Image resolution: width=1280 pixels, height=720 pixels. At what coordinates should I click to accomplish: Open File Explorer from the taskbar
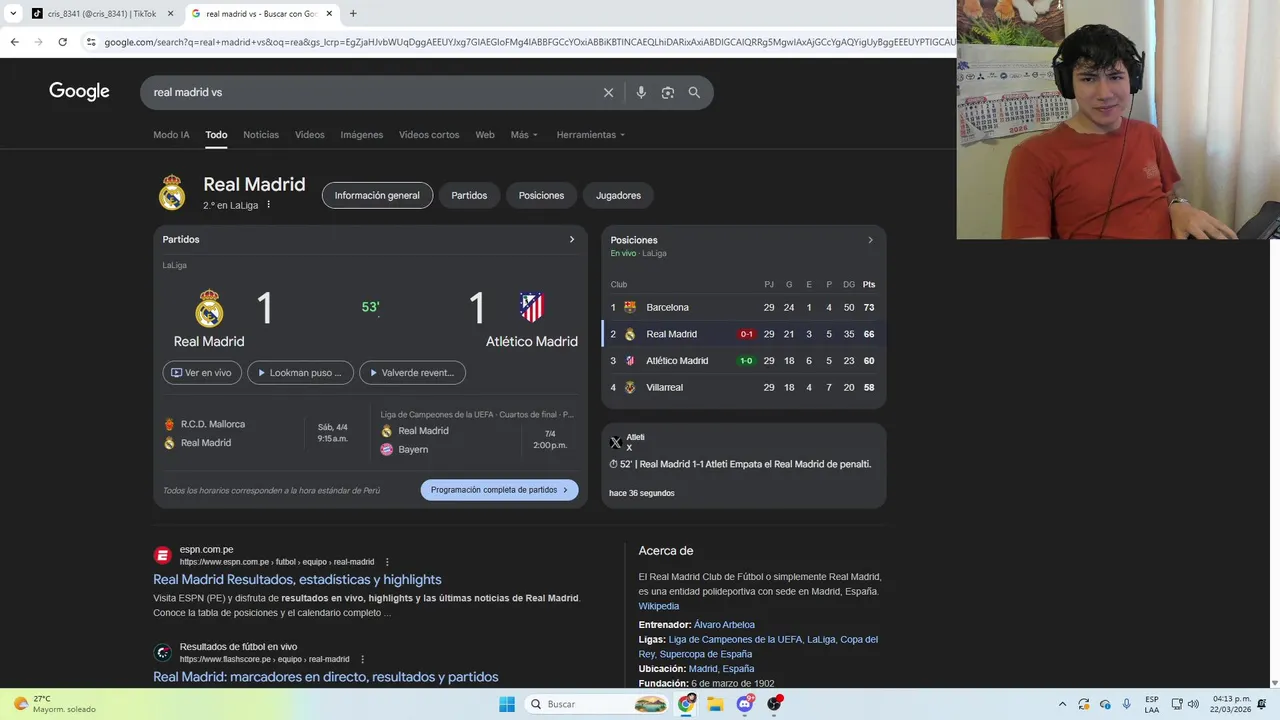[715, 704]
